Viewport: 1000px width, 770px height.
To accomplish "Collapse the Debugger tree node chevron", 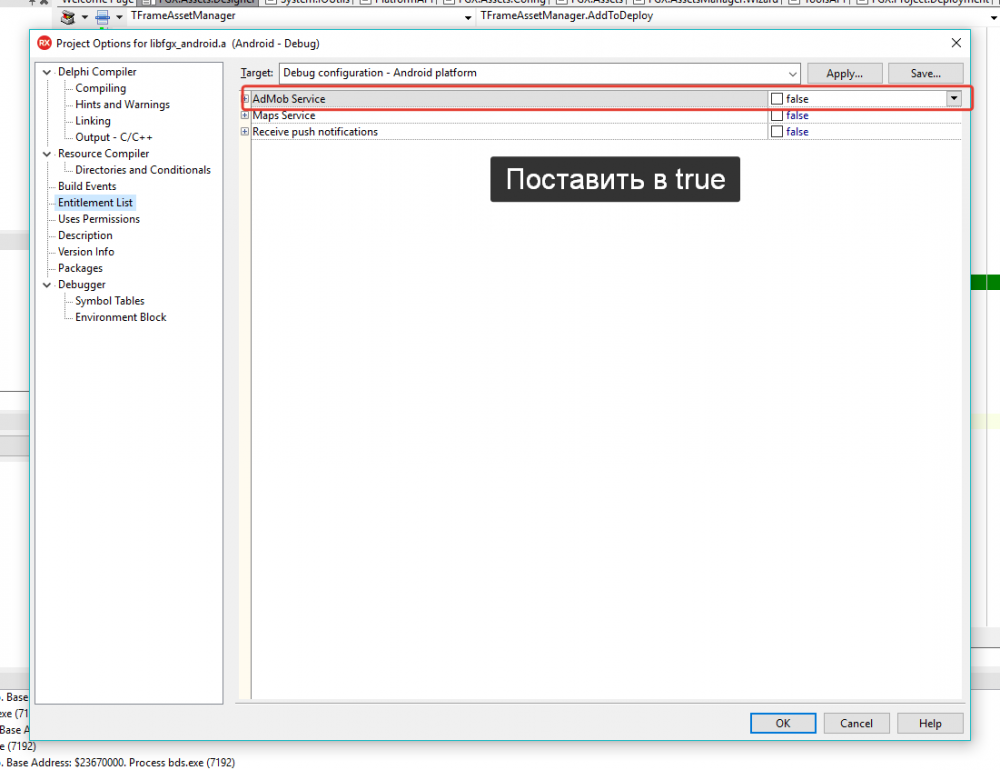I will [47, 285].
